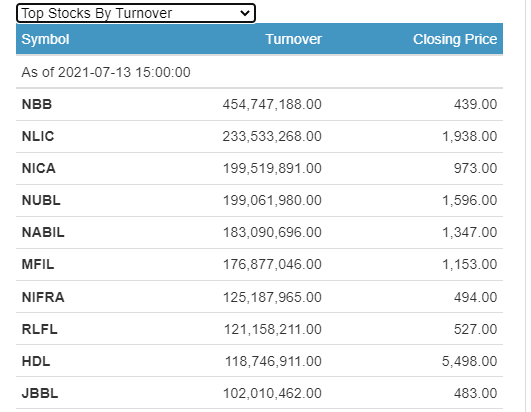Click the Closing Price column header
This screenshot has height=412, width=531.
point(455,39)
